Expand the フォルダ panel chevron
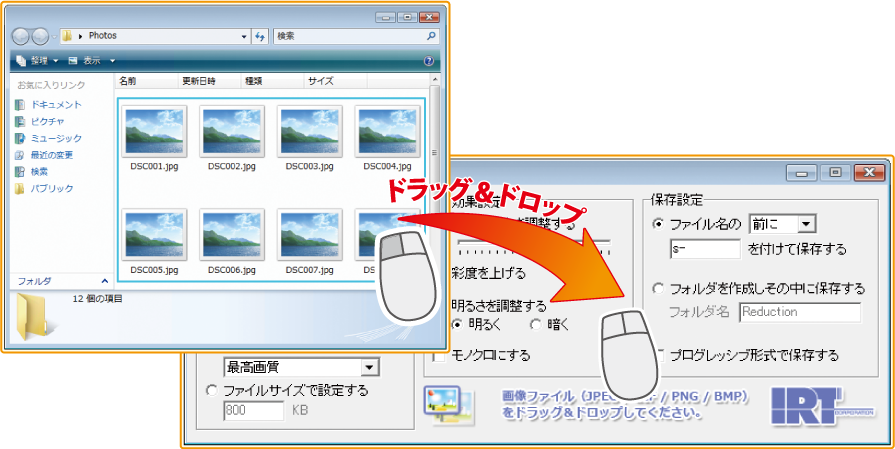The width and height of the screenshot is (895, 449). click(x=106, y=281)
